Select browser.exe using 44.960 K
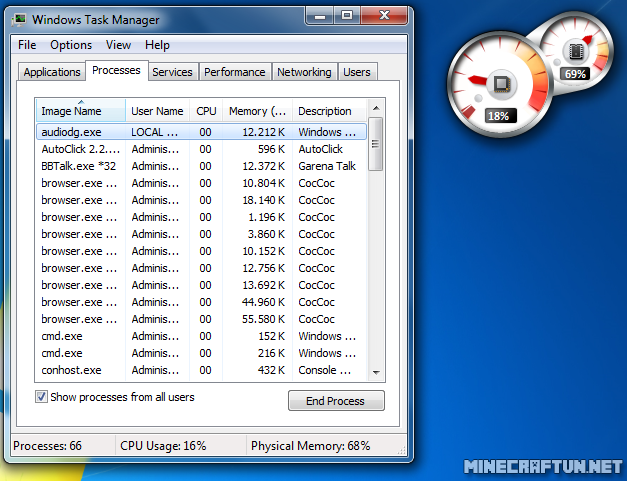Image resolution: width=627 pixels, height=481 pixels. (202, 302)
